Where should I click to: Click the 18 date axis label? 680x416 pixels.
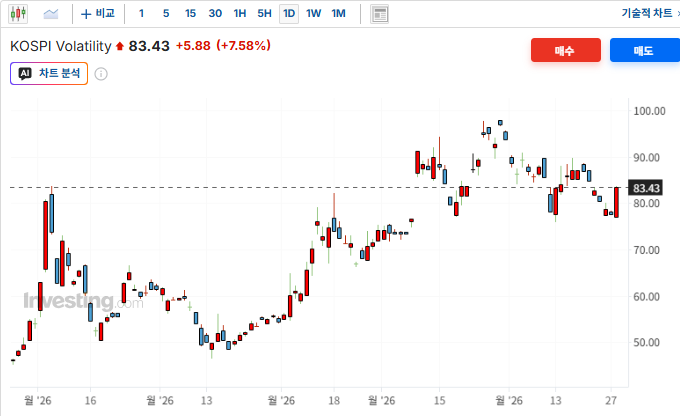[x=334, y=400]
